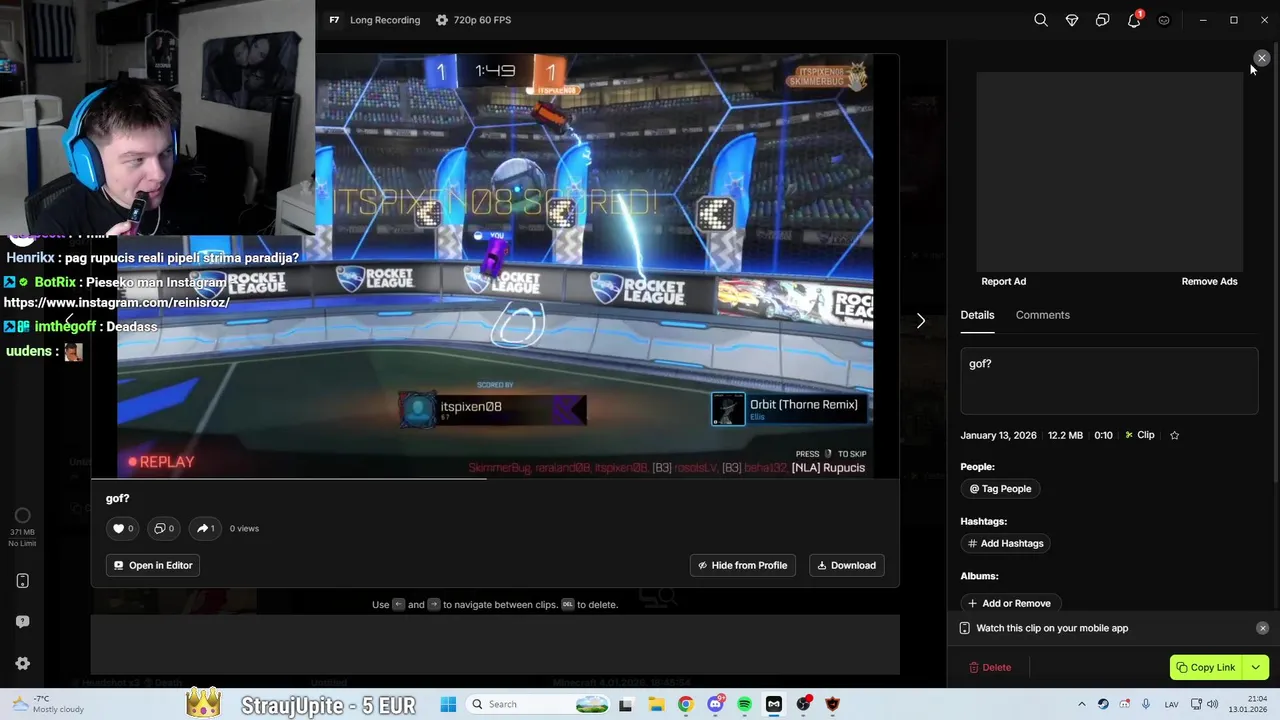Open the search icon in Medal's top bar
This screenshot has height=720, width=1280.
[x=1041, y=20]
